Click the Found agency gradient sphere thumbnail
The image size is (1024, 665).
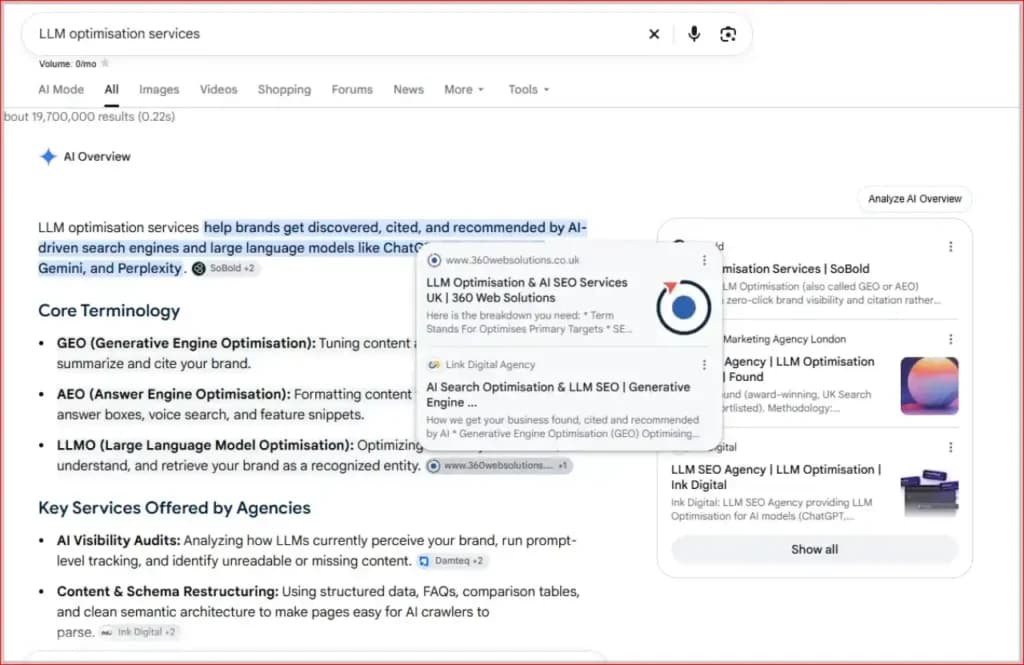tap(929, 385)
